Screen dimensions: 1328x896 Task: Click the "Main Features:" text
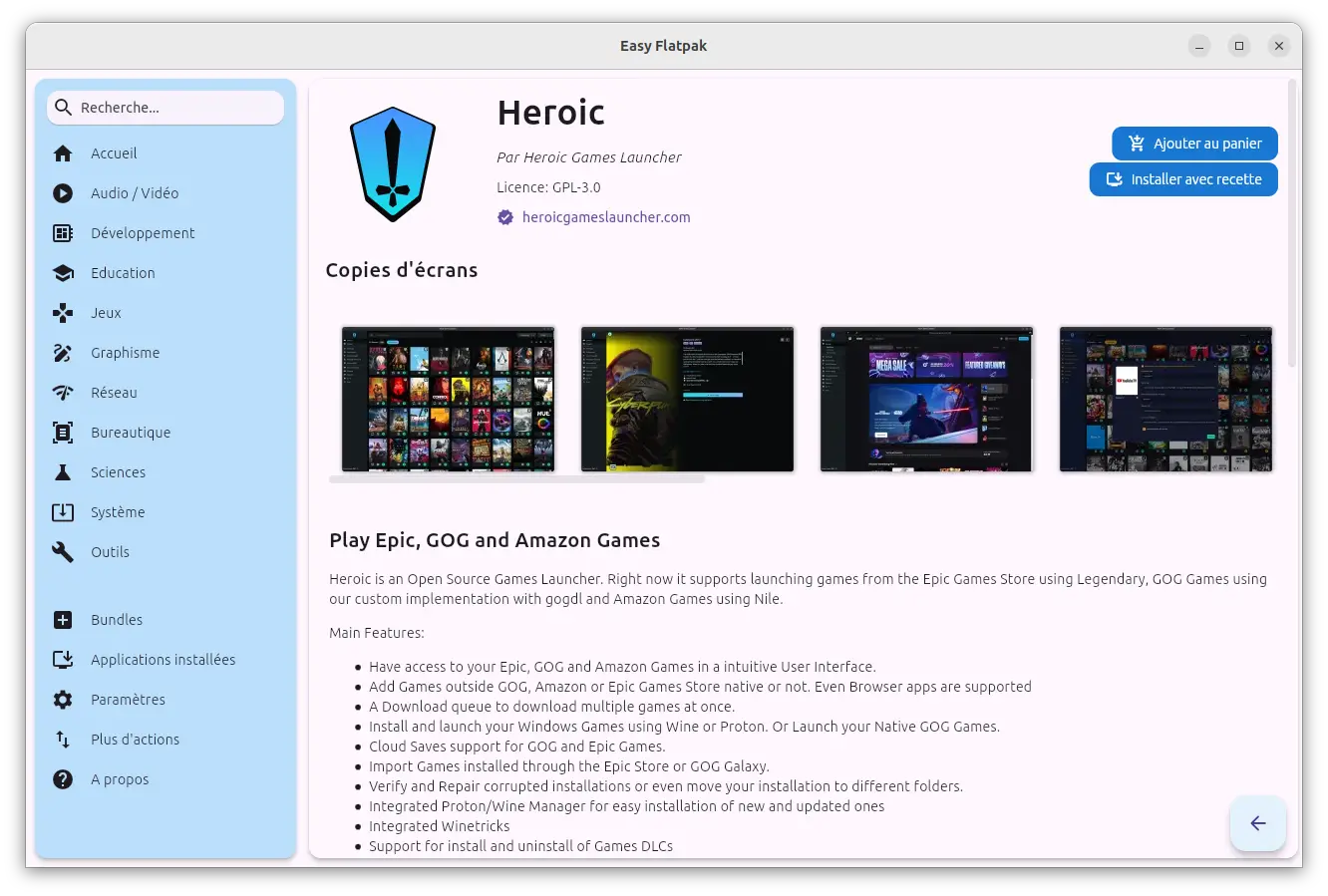click(x=377, y=633)
